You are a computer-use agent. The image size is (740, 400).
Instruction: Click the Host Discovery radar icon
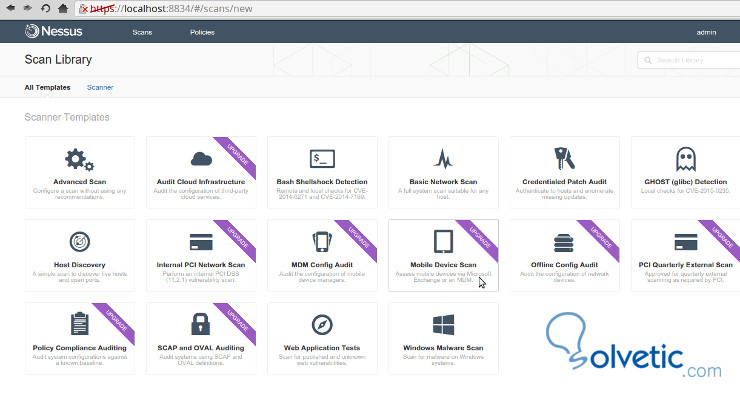(80, 242)
